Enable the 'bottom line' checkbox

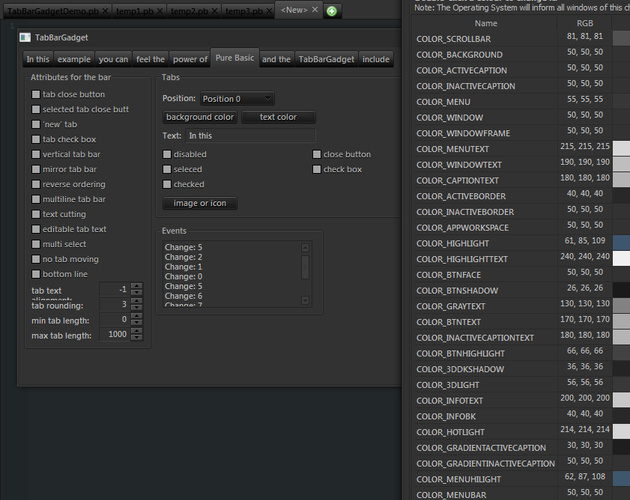(x=36, y=274)
